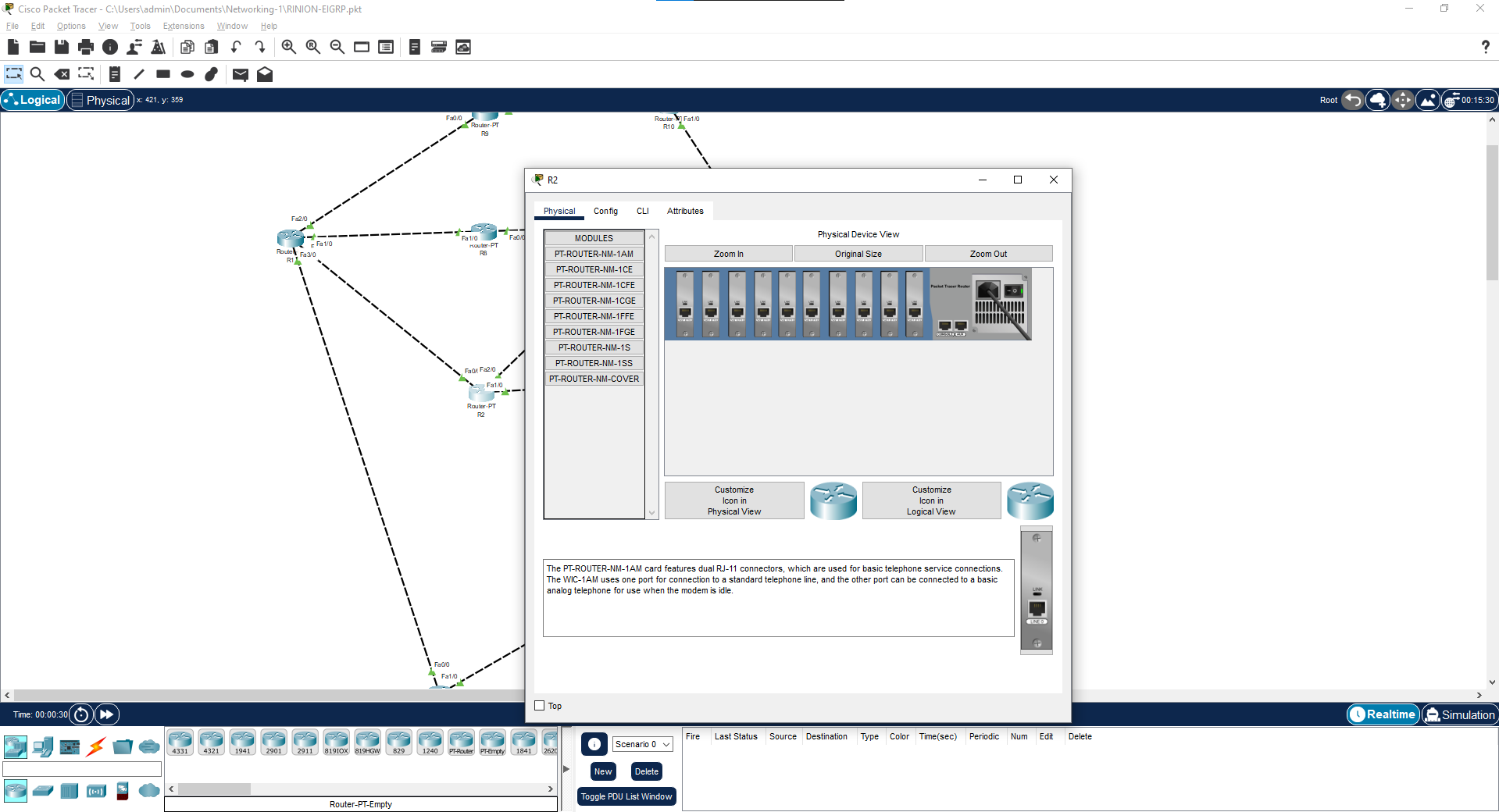Reset zoom with the R magnifier icon
Image resolution: width=1499 pixels, height=812 pixels.
[x=313, y=47]
